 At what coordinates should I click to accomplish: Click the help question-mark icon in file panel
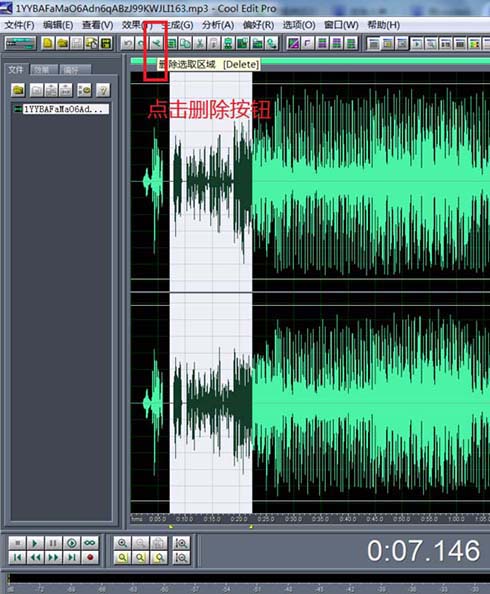click(x=103, y=90)
